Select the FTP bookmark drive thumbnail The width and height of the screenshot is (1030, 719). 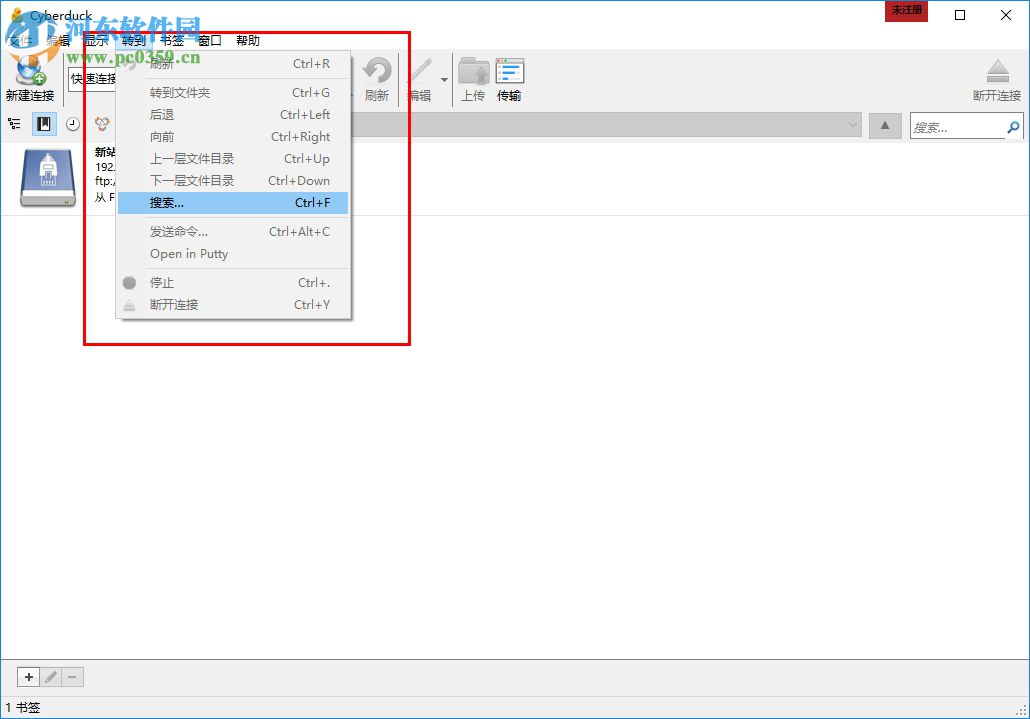tap(48, 178)
